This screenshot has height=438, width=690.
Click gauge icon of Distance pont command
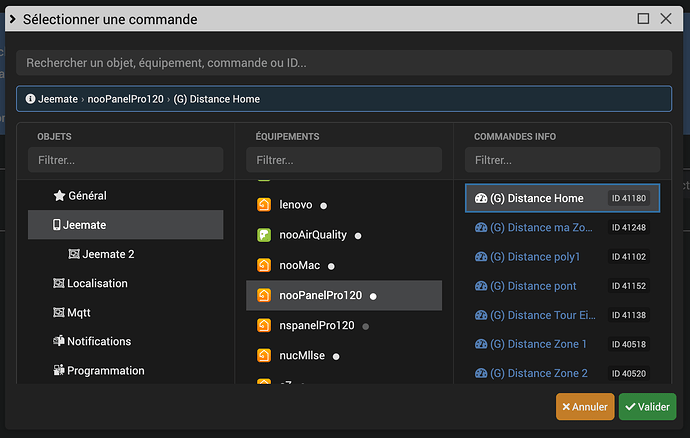481,286
